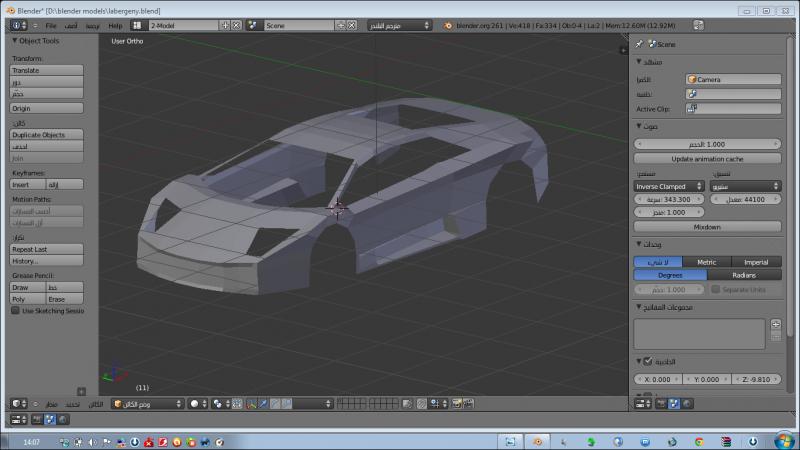The image size is (800, 450).
Task: Click the Camera object field
Action: [733, 79]
